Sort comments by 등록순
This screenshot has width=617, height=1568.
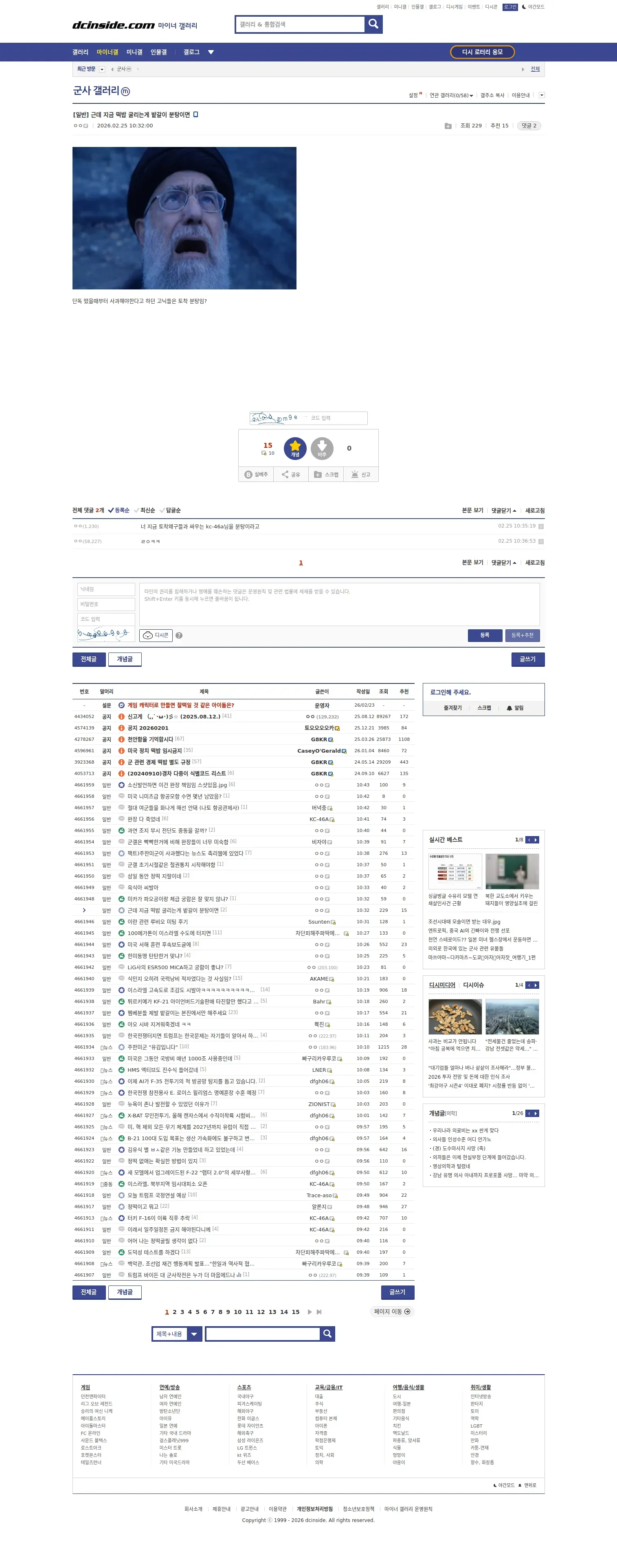tap(119, 510)
